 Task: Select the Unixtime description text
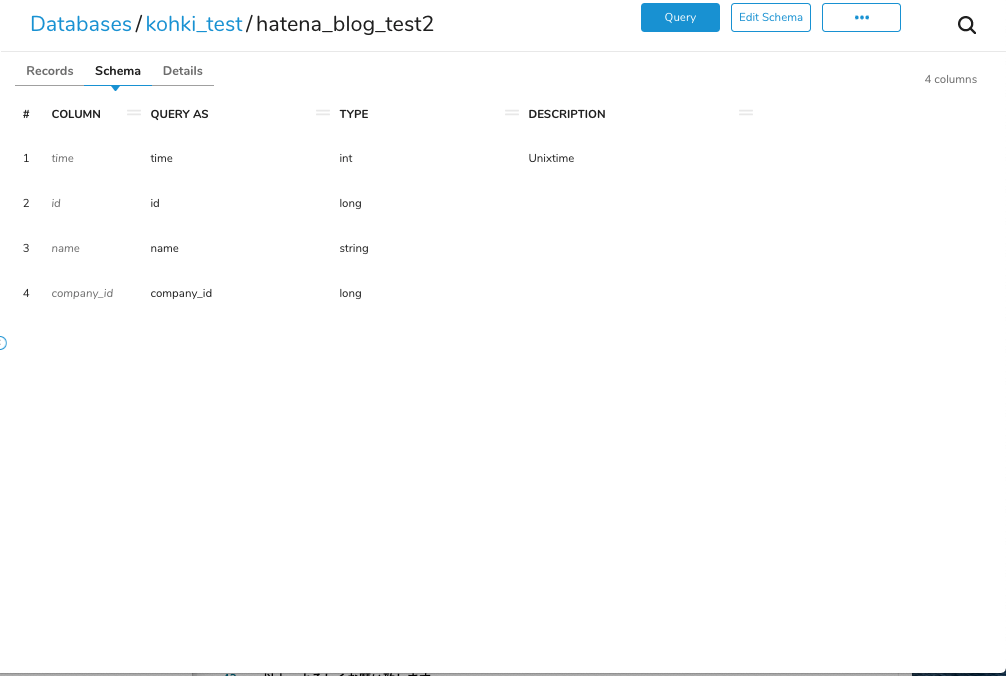tap(551, 158)
